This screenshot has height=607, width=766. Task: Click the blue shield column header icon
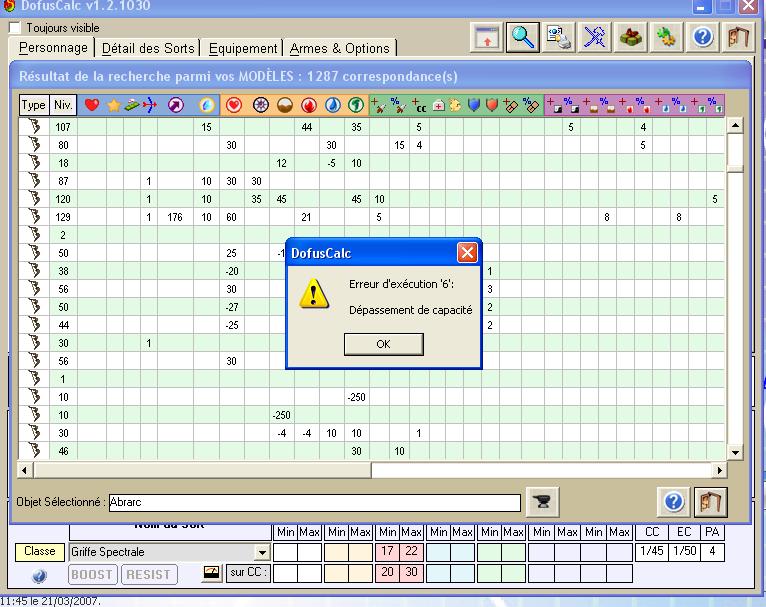click(x=473, y=105)
